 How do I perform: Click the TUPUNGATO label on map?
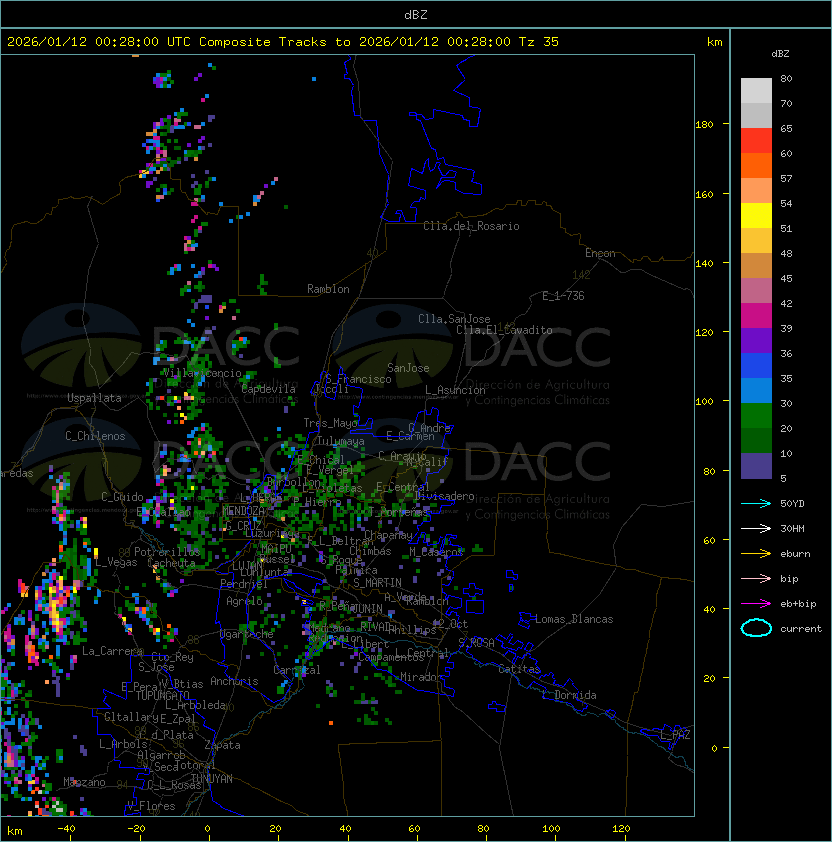162,695
